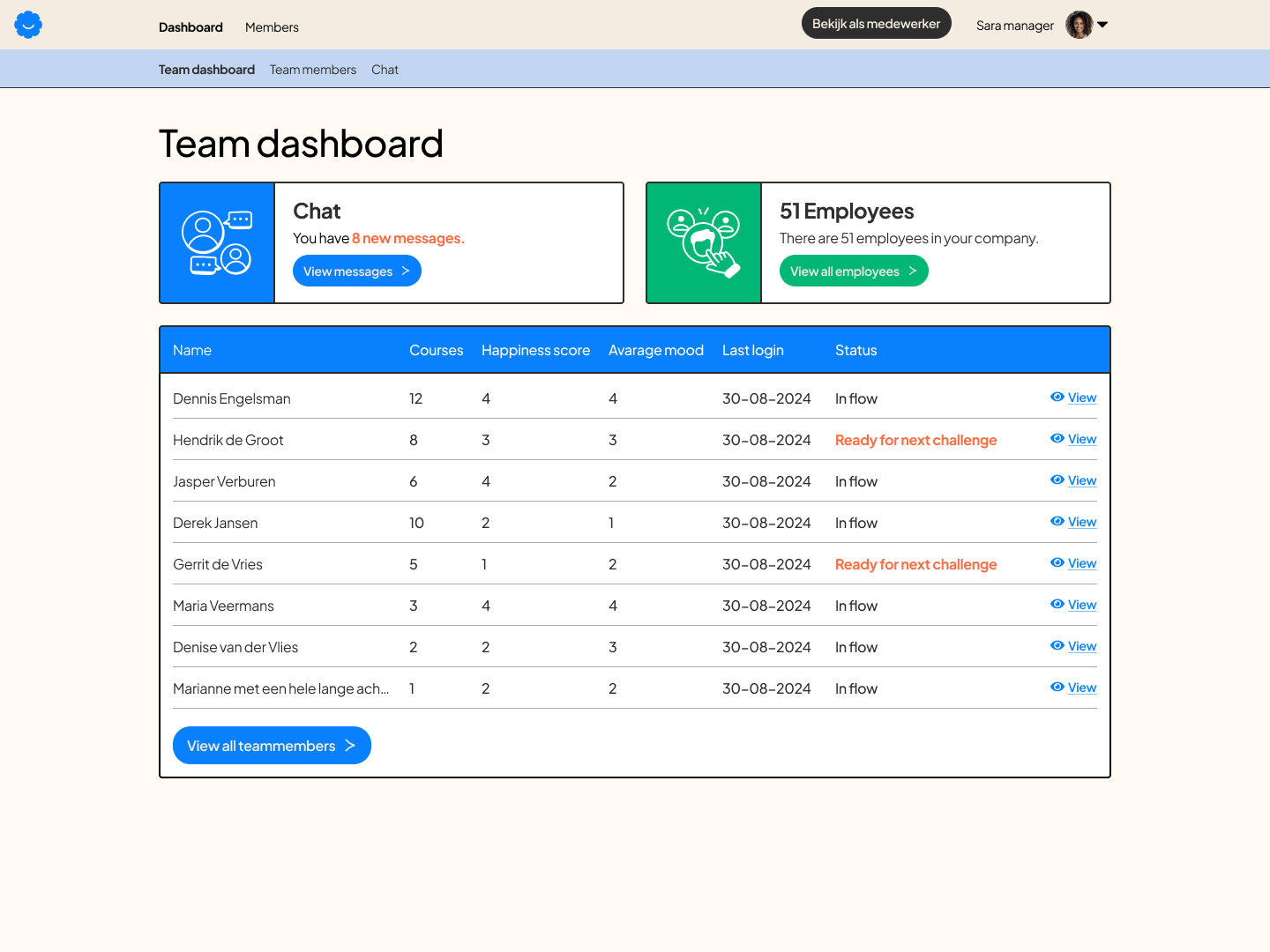Click In flow status for Dennis Engelsman
Screen dimensions: 1270x952
(x=856, y=398)
